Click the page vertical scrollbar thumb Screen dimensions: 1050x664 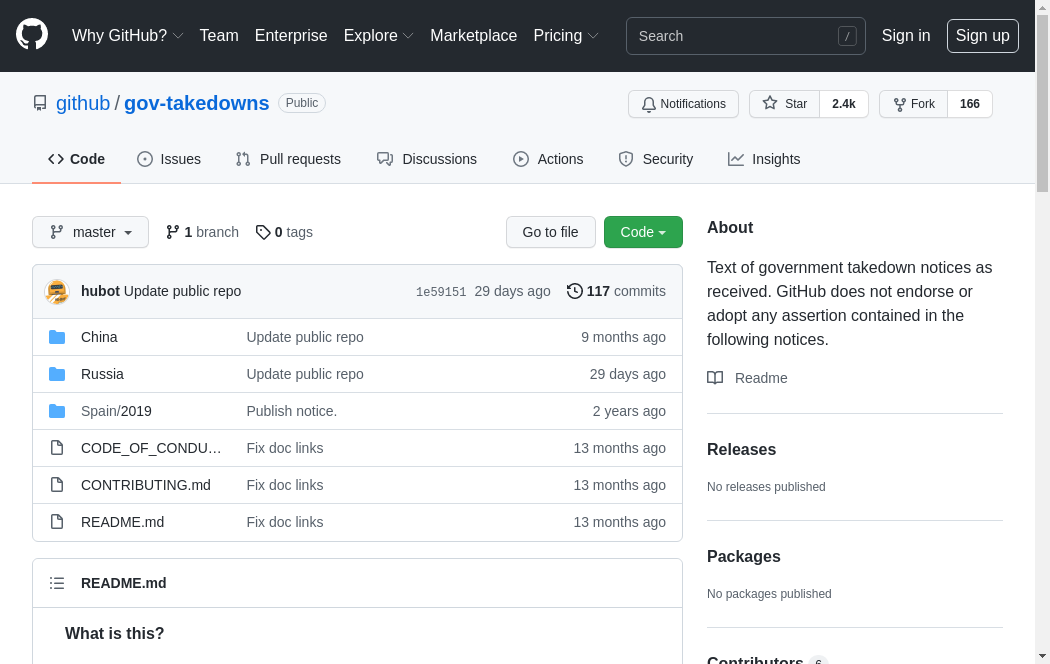[1043, 104]
